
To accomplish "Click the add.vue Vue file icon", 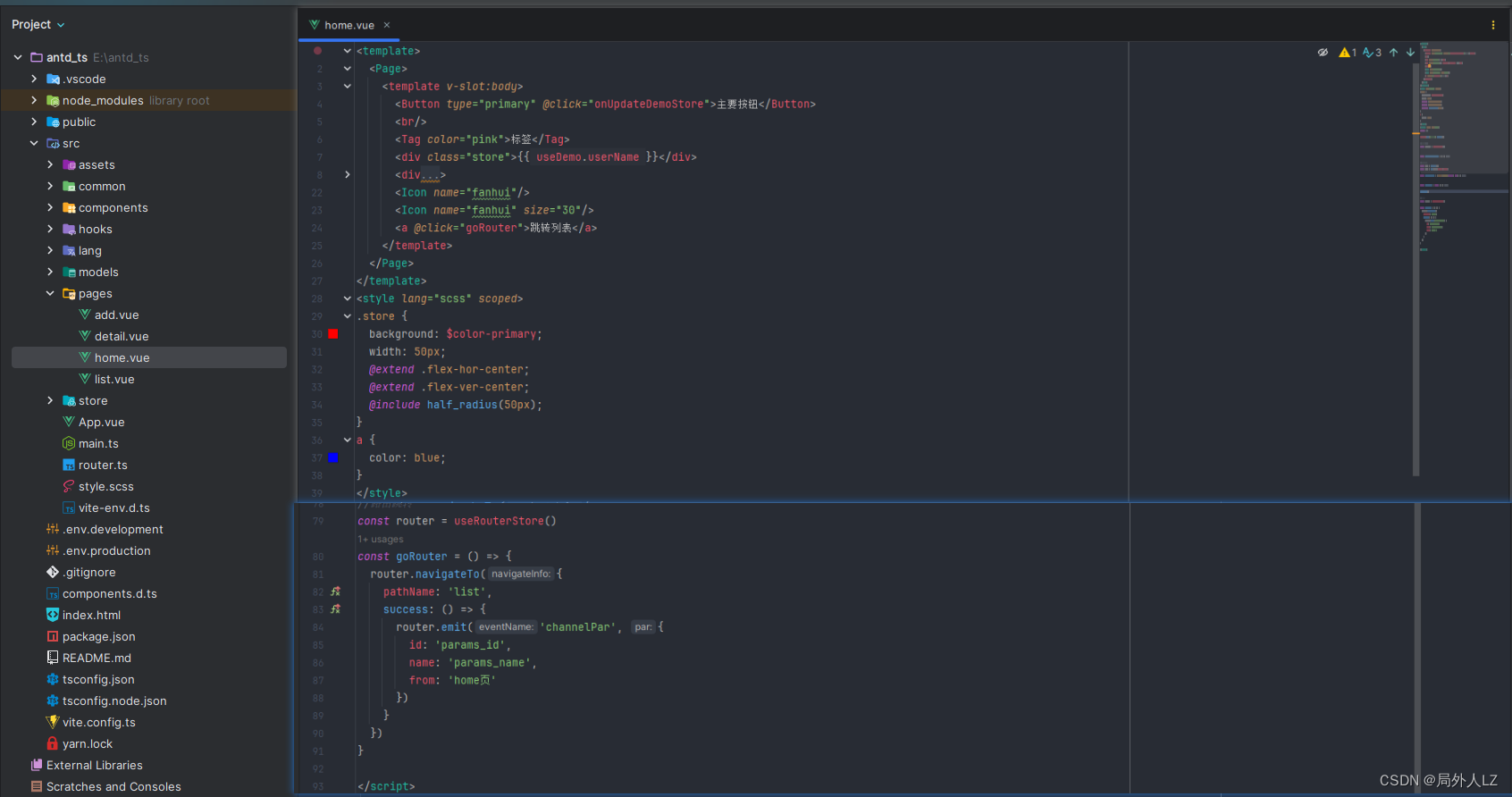I will (x=85, y=315).
